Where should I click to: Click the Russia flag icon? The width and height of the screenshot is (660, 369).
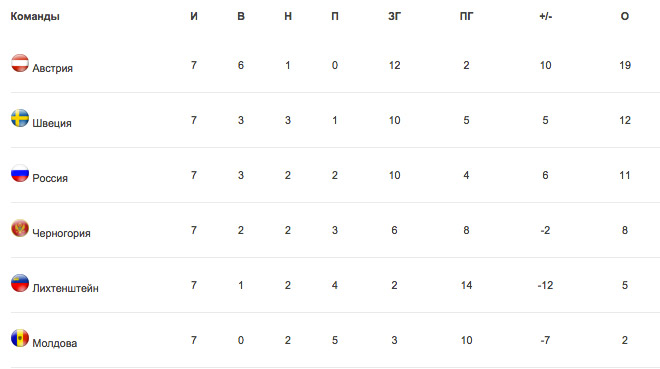tap(20, 173)
